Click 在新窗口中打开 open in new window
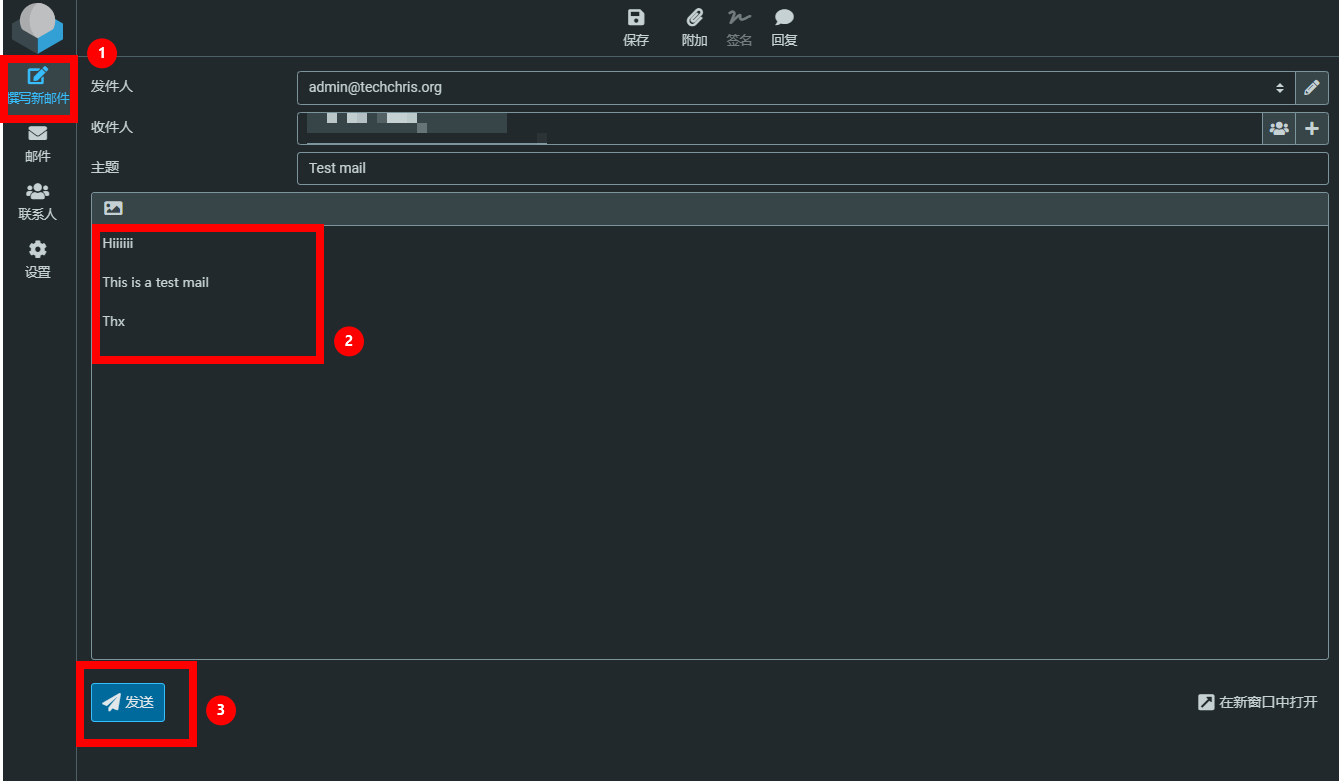 tap(1258, 702)
